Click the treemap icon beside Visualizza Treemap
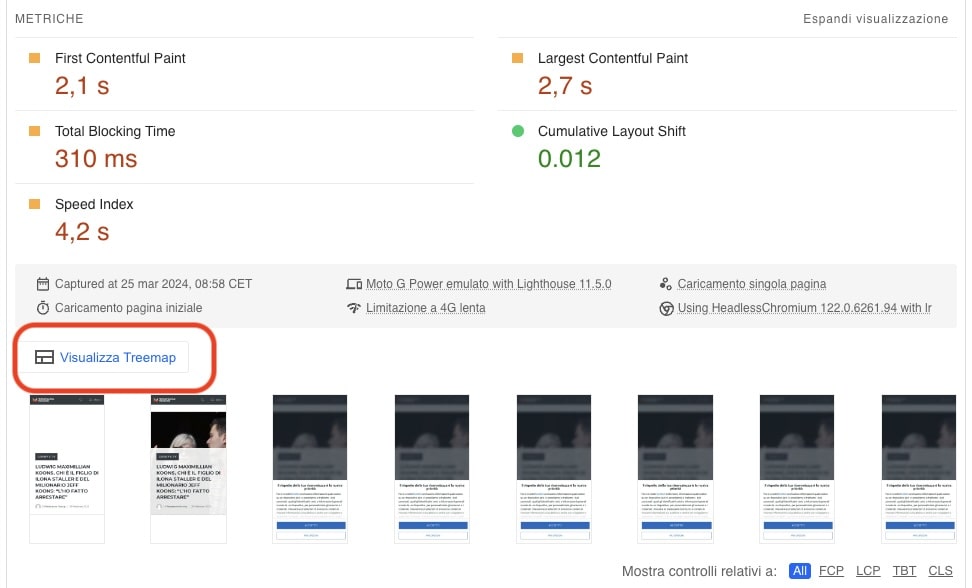This screenshot has height=588, width=972. pyautogui.click(x=44, y=357)
